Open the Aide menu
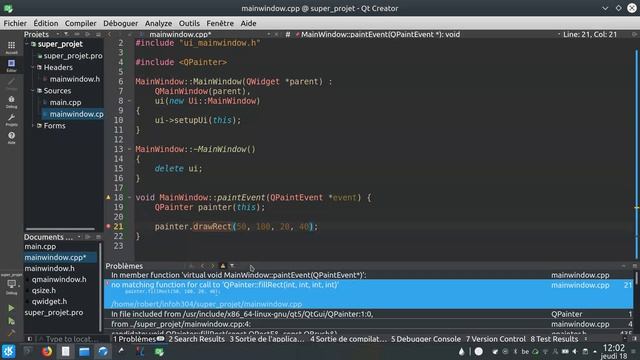The height and width of the screenshot is (360, 640). coord(248,23)
